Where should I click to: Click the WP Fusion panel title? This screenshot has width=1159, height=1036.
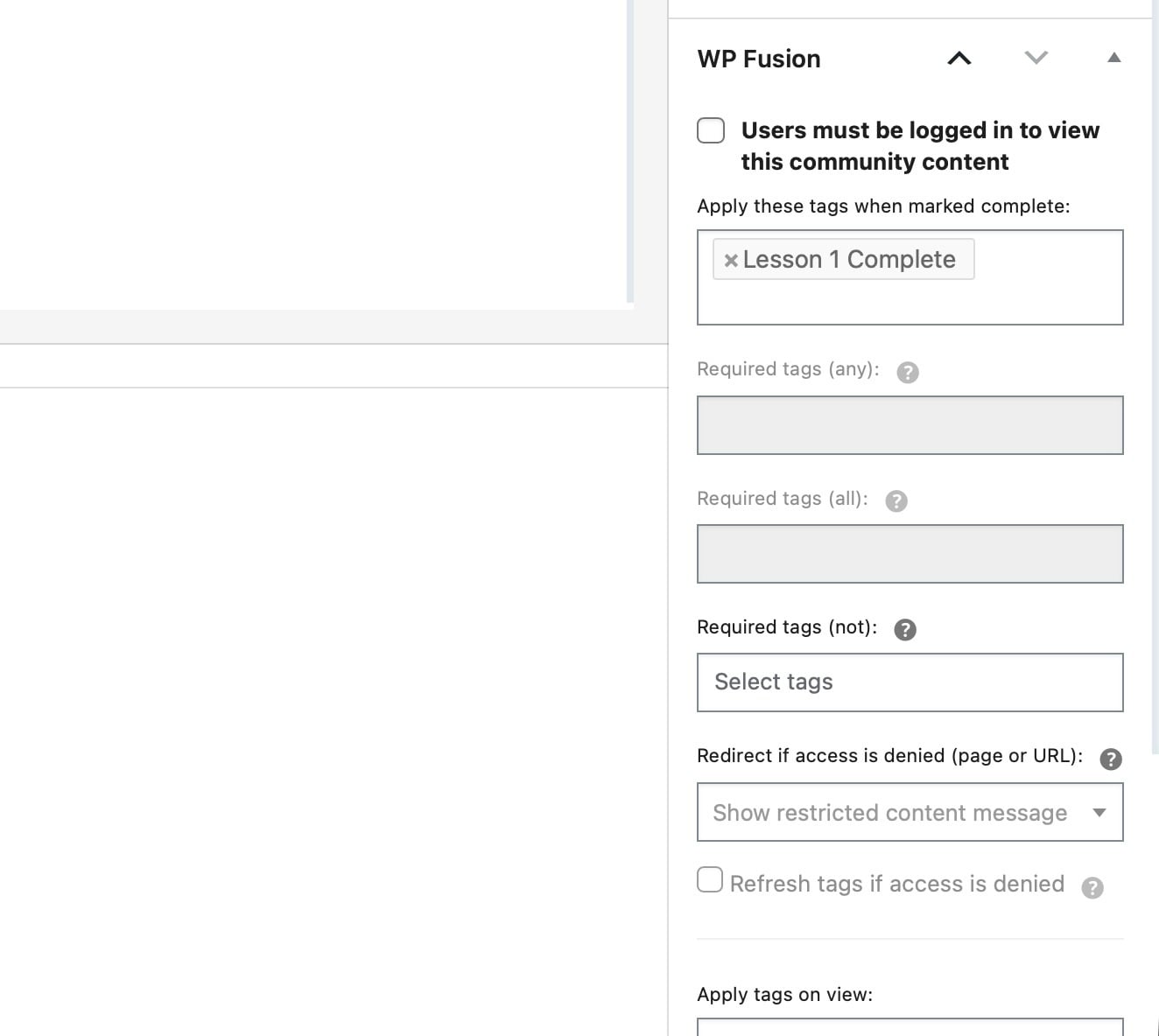point(759,59)
